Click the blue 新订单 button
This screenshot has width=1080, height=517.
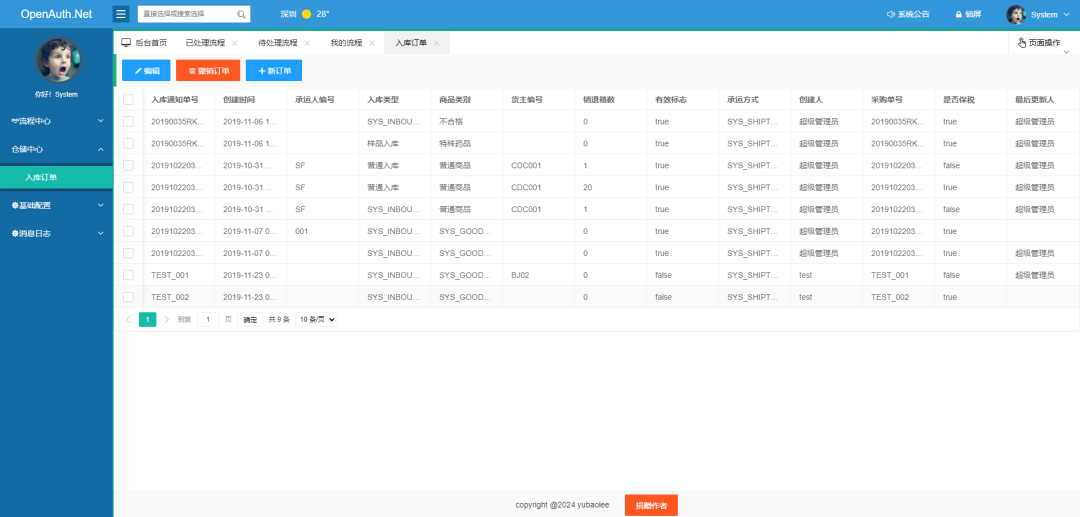(273, 71)
